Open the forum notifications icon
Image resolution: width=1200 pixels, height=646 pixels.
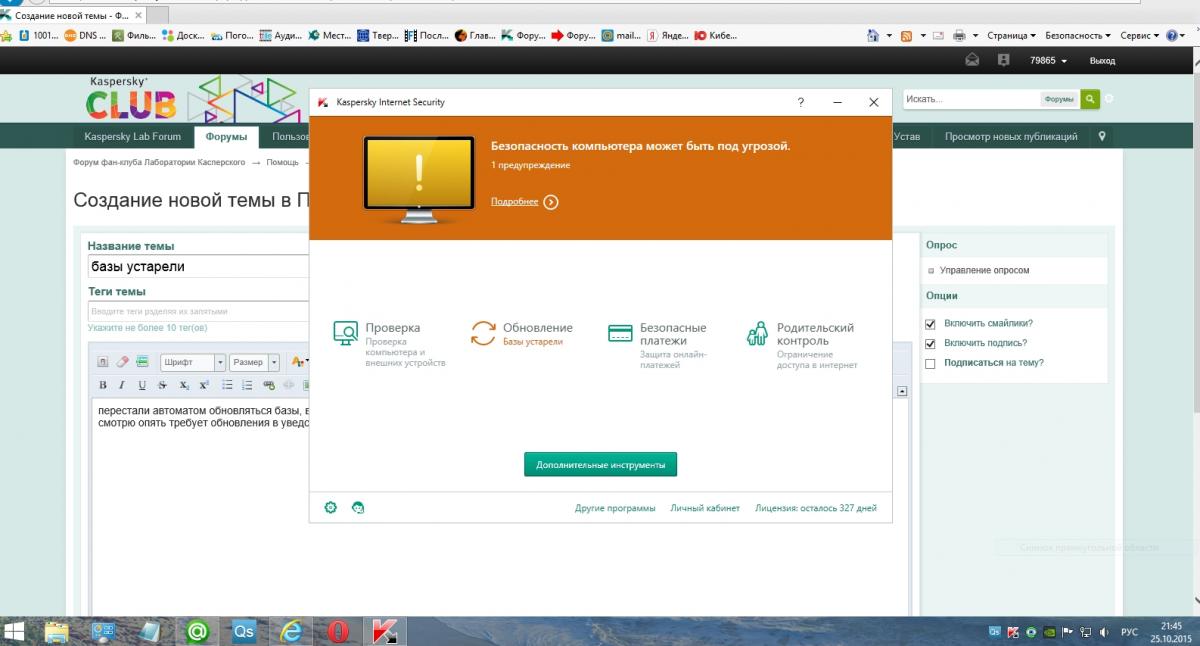(x=1003, y=60)
